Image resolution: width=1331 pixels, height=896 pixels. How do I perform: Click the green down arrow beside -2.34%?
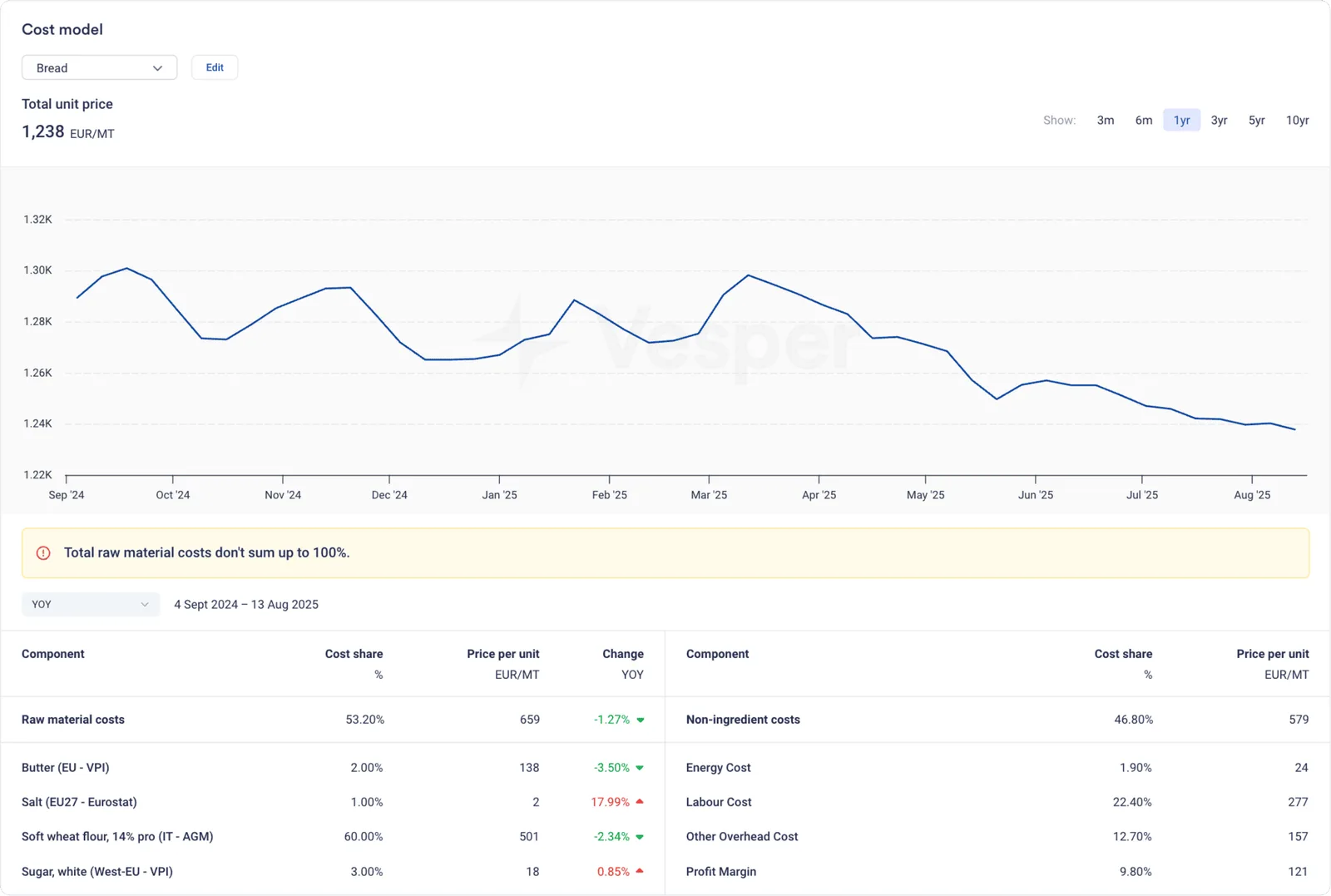point(640,837)
